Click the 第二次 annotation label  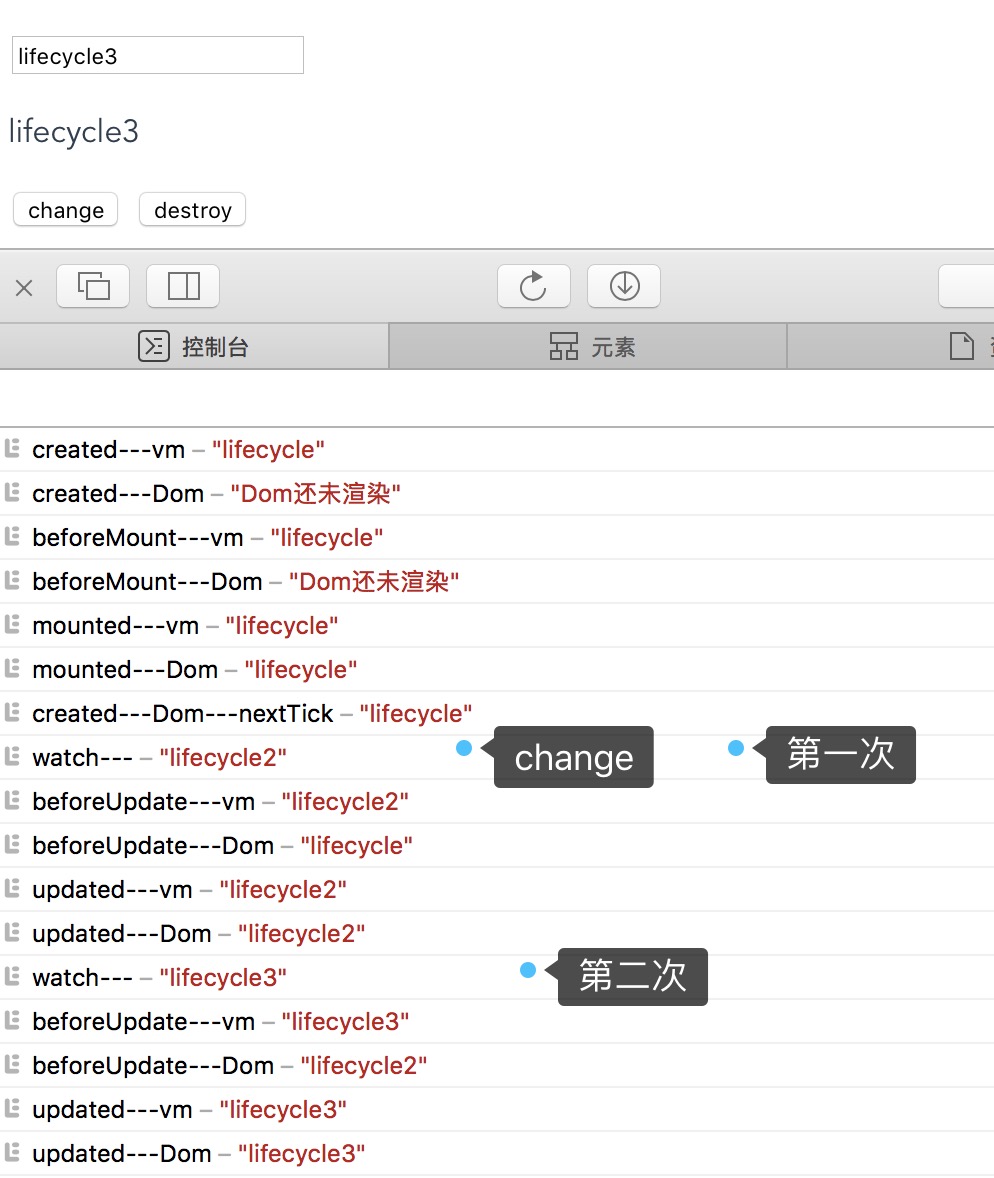632,976
